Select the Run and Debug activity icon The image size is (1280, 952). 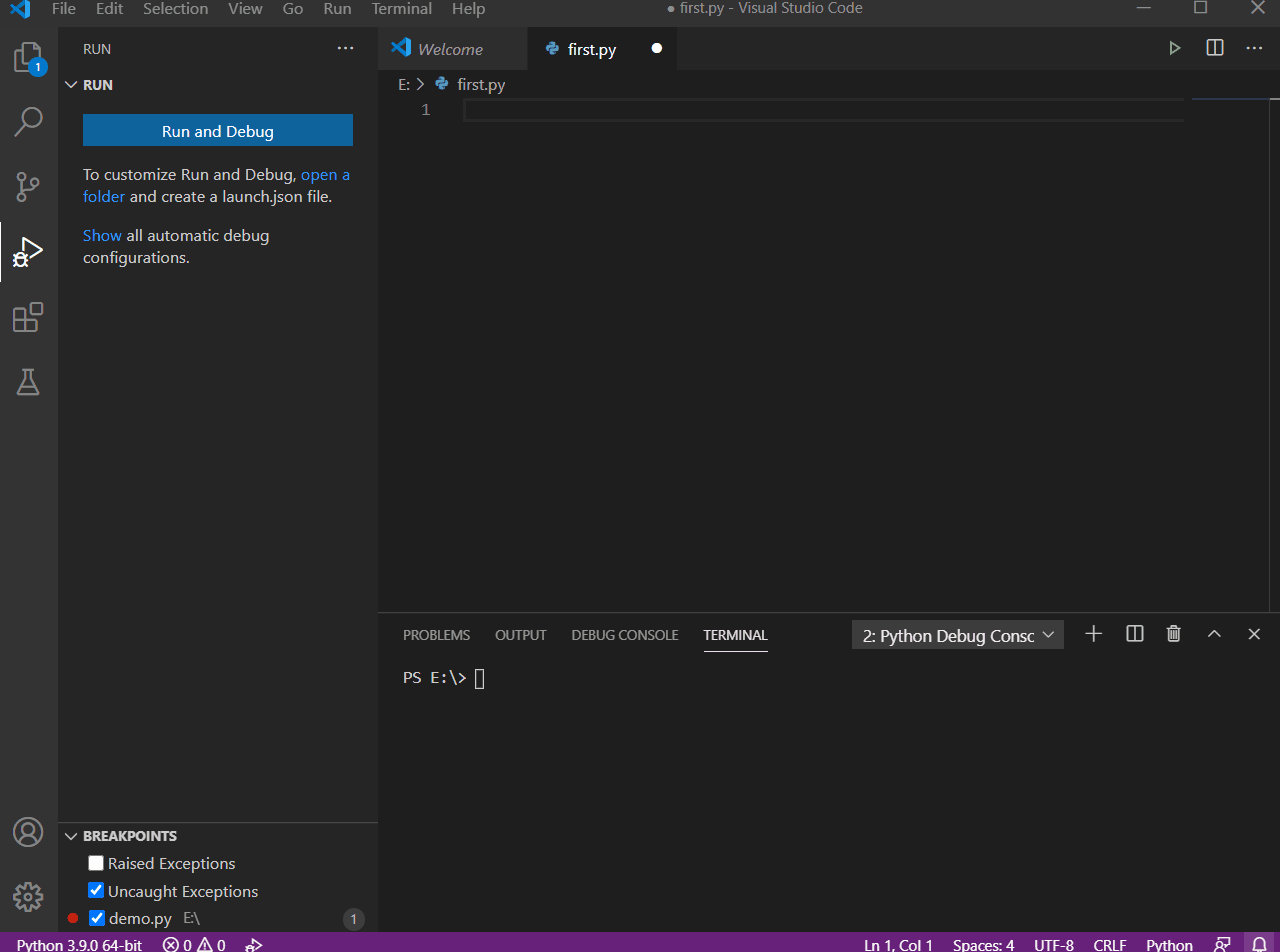[x=28, y=252]
